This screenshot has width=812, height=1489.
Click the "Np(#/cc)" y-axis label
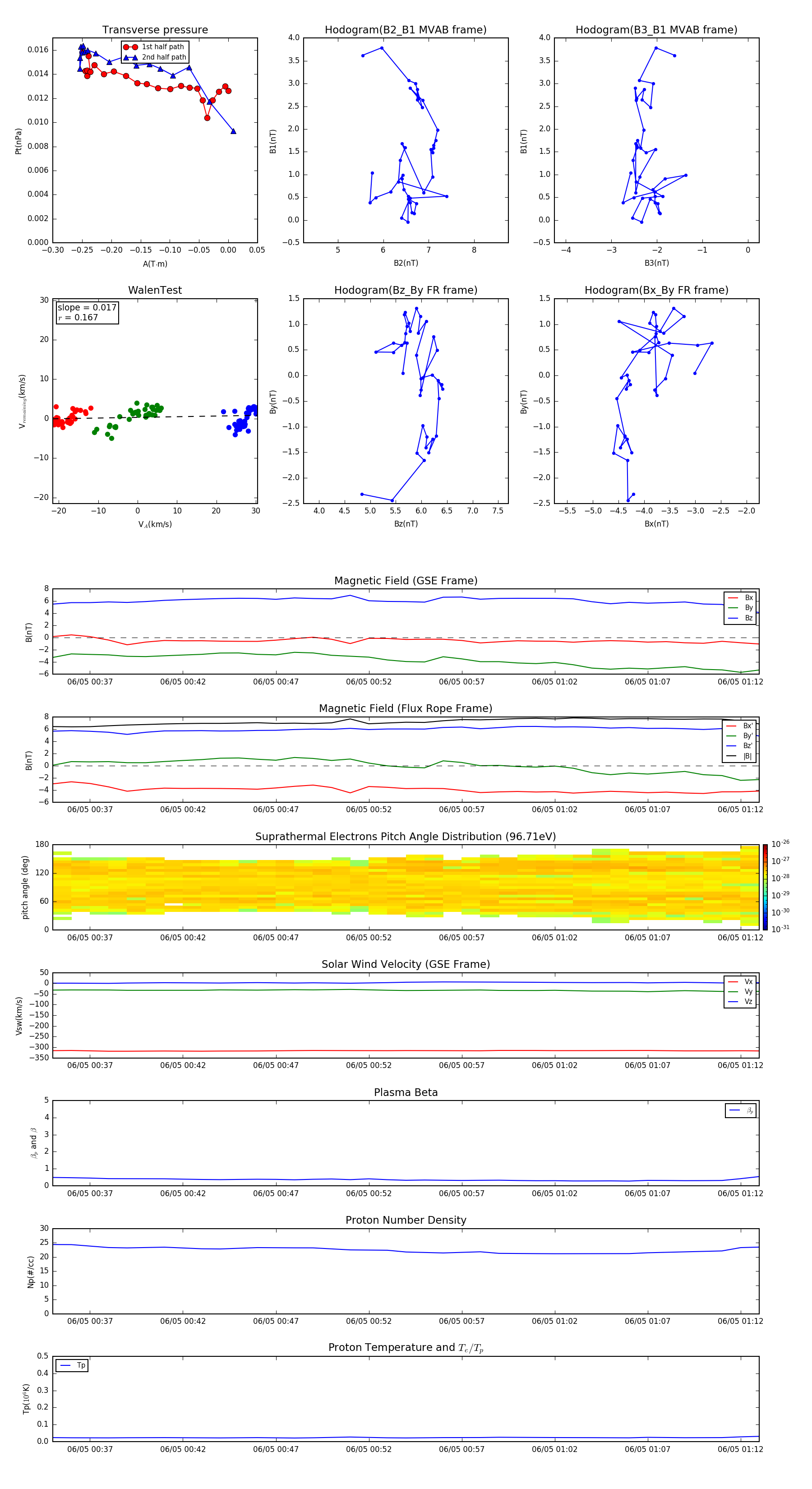(x=31, y=1271)
